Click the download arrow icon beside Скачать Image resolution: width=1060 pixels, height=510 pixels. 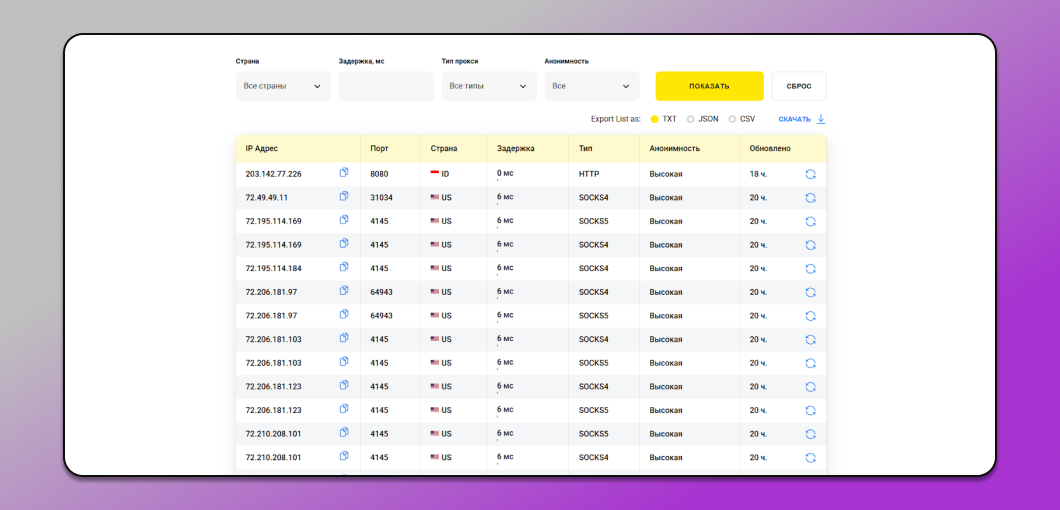pos(821,119)
